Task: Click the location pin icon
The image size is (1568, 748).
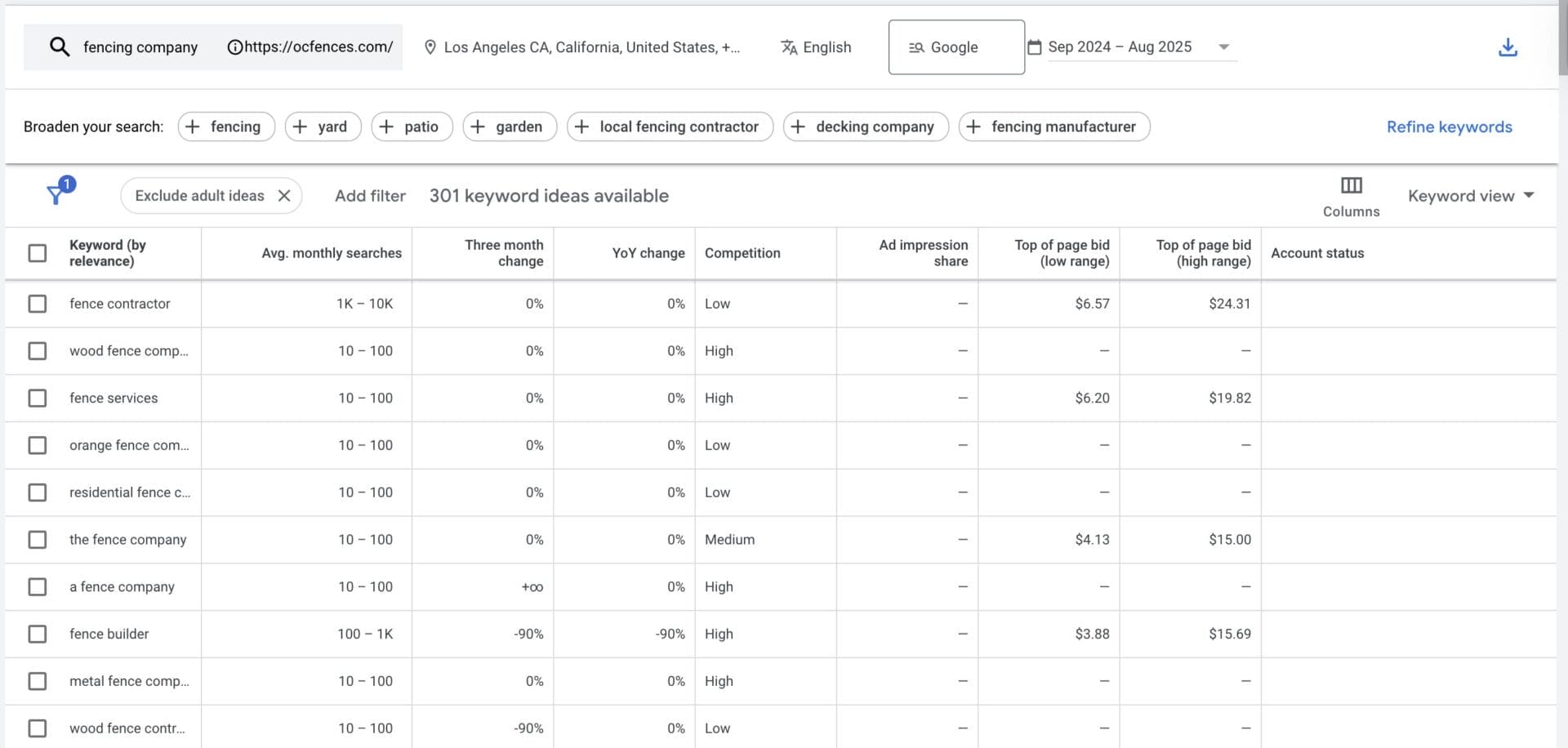Action: 430,47
